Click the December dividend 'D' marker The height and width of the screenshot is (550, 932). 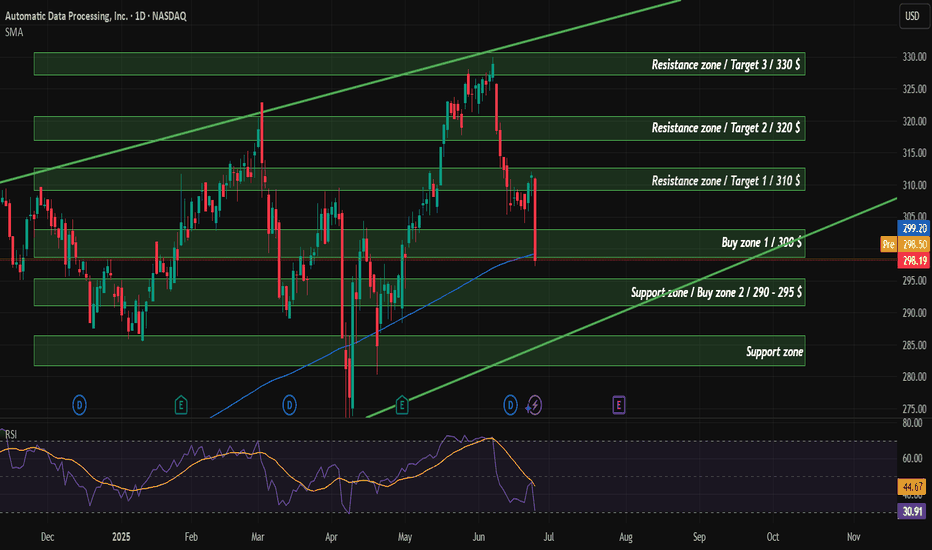(79, 406)
